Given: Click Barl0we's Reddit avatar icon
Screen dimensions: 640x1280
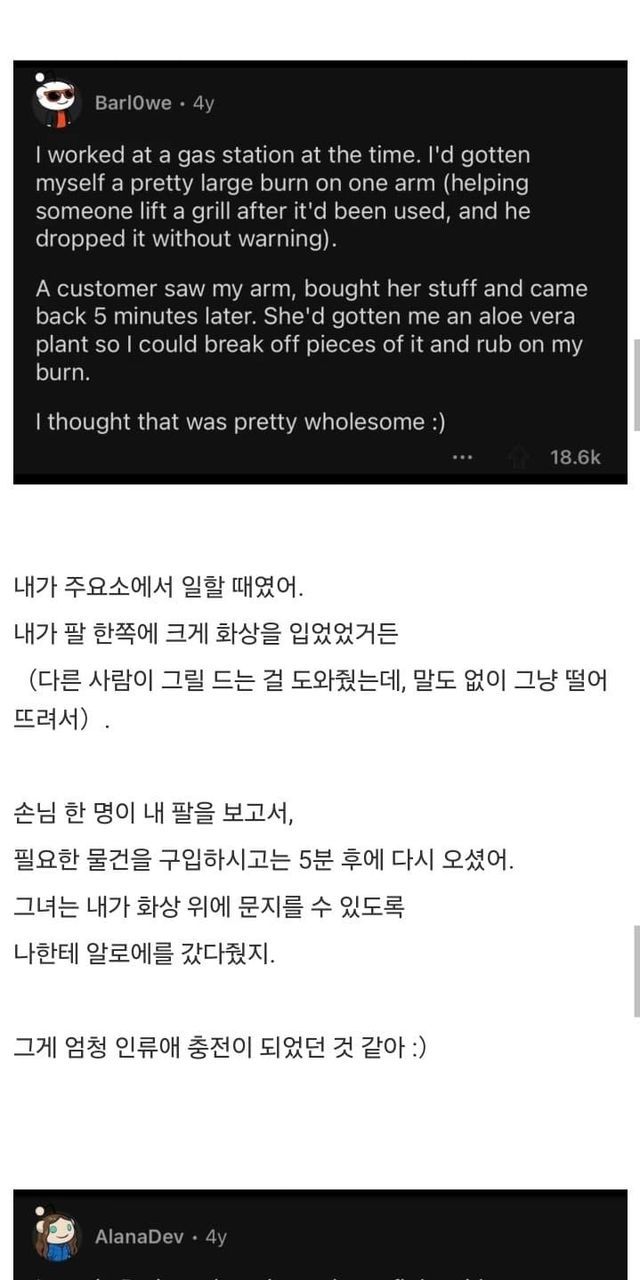Looking at the screenshot, I should [55, 101].
